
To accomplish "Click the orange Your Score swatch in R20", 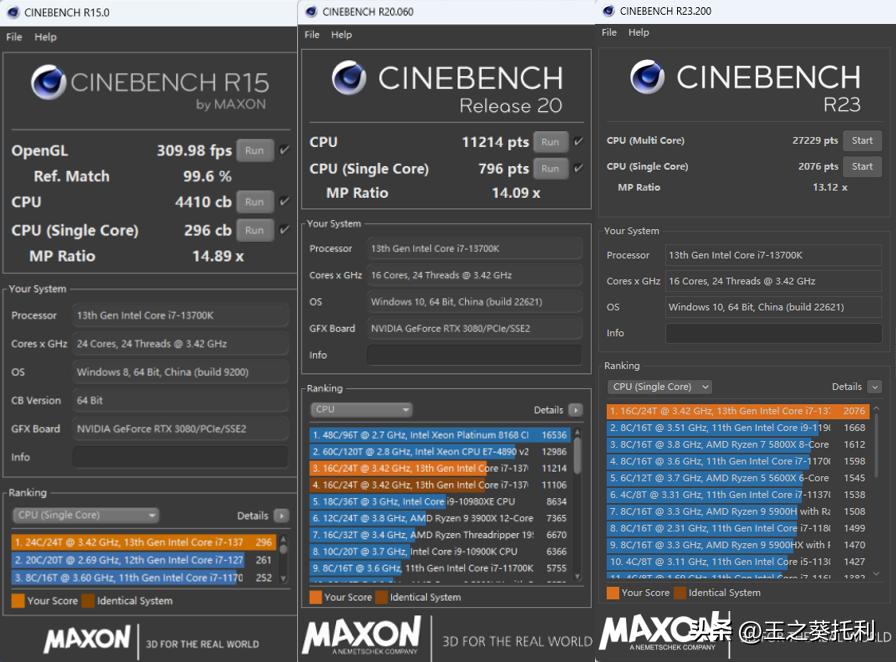I will pos(316,597).
